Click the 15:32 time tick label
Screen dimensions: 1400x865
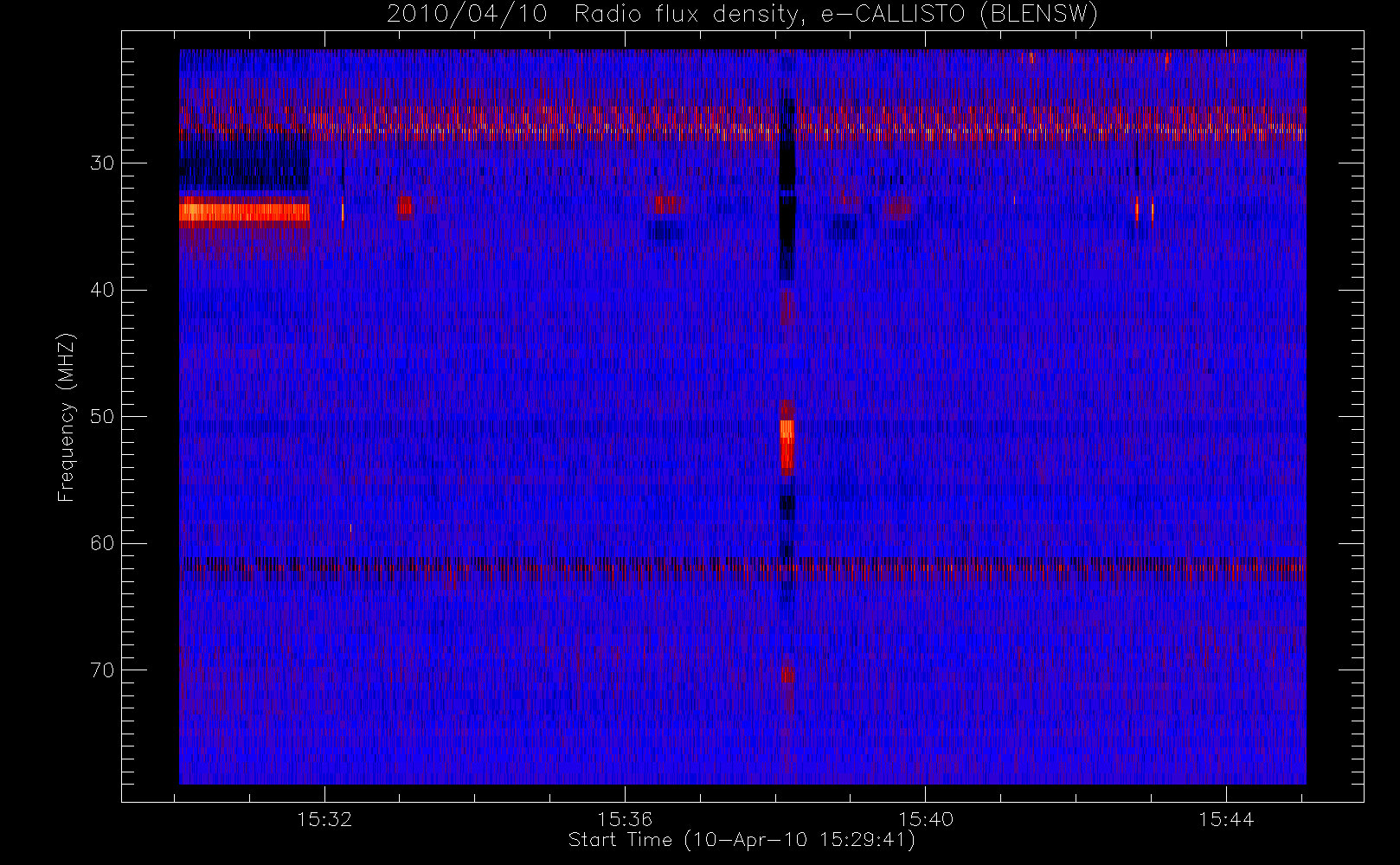pos(324,819)
